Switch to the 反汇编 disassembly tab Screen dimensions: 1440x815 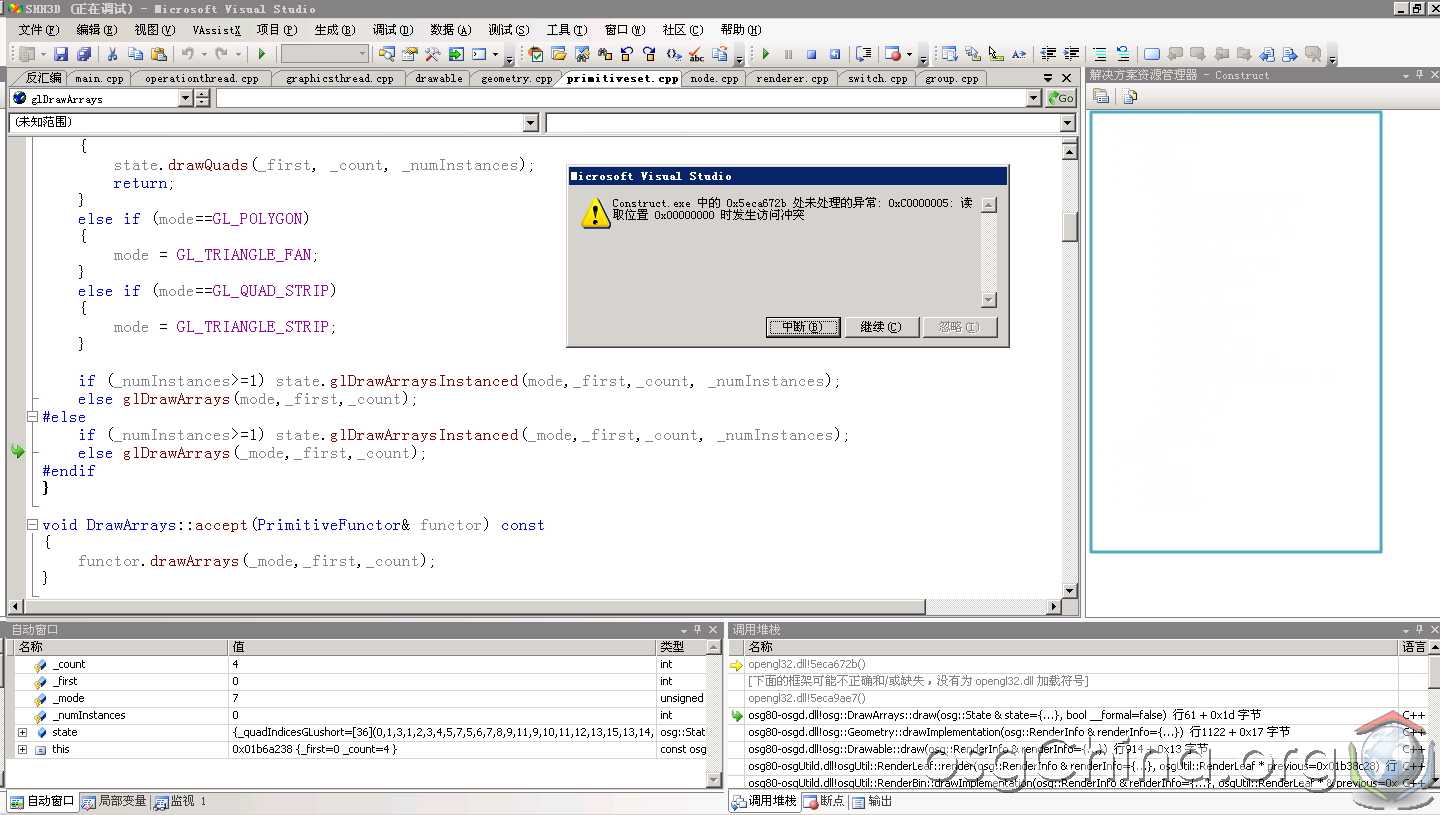[x=44, y=78]
